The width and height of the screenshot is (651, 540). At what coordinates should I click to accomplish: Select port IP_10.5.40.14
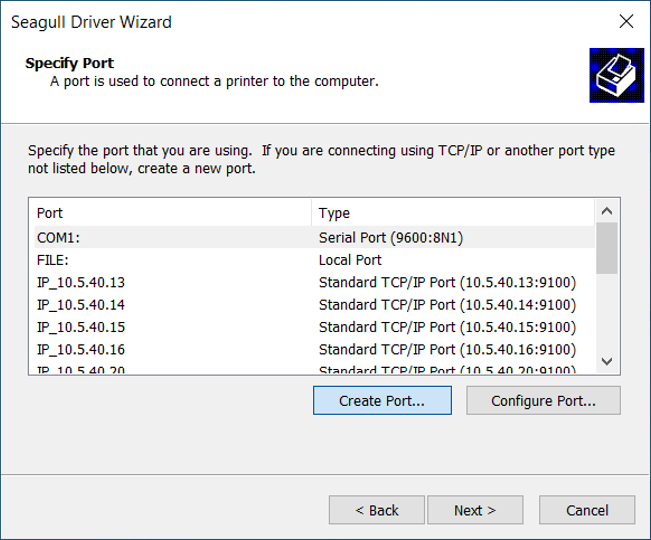314,305
